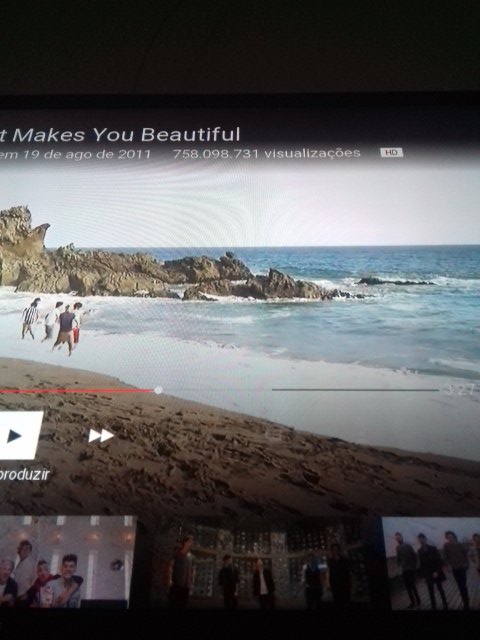Screen dimensions: 480x640
Task: Click the upload date '19 de ago de 2011'
Action: click(86, 155)
